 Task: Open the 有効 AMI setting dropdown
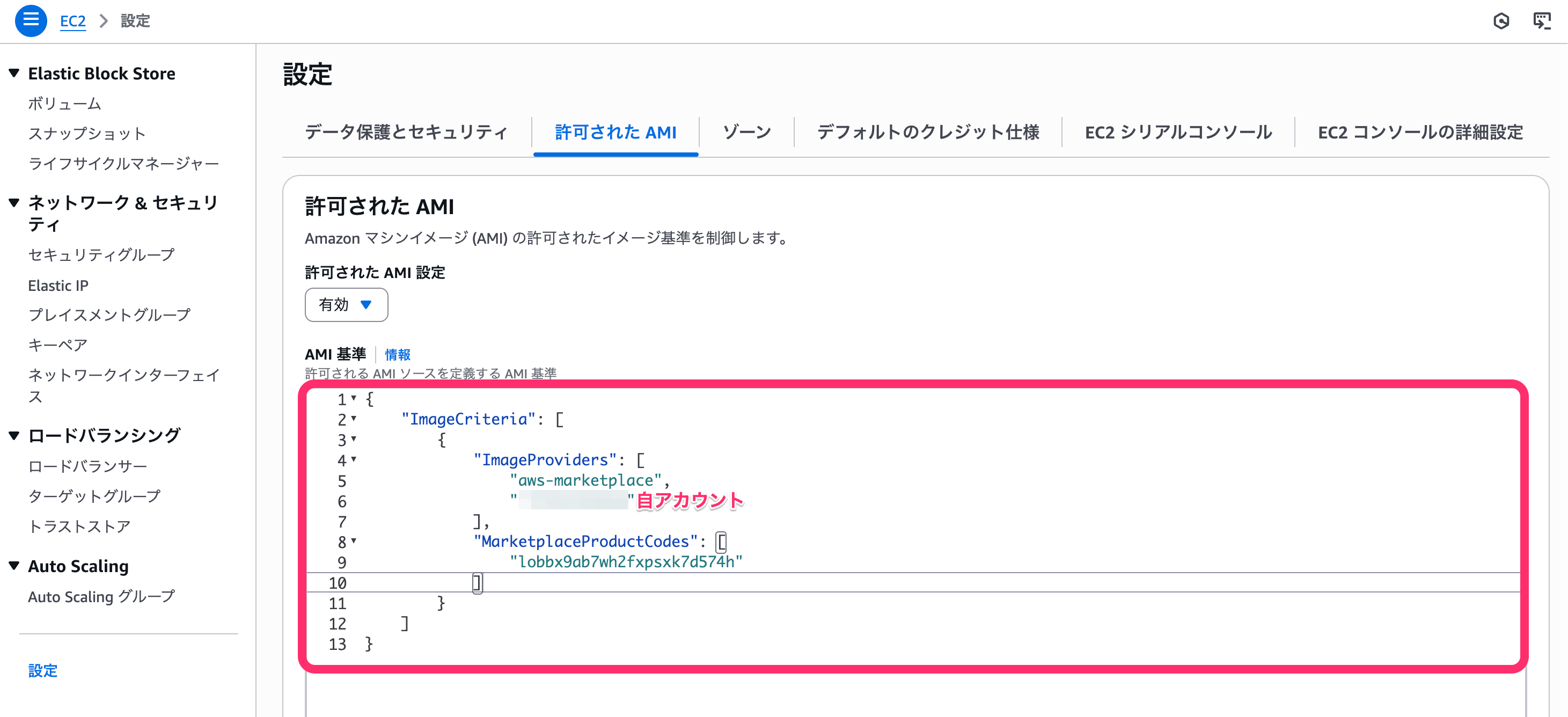coord(346,304)
